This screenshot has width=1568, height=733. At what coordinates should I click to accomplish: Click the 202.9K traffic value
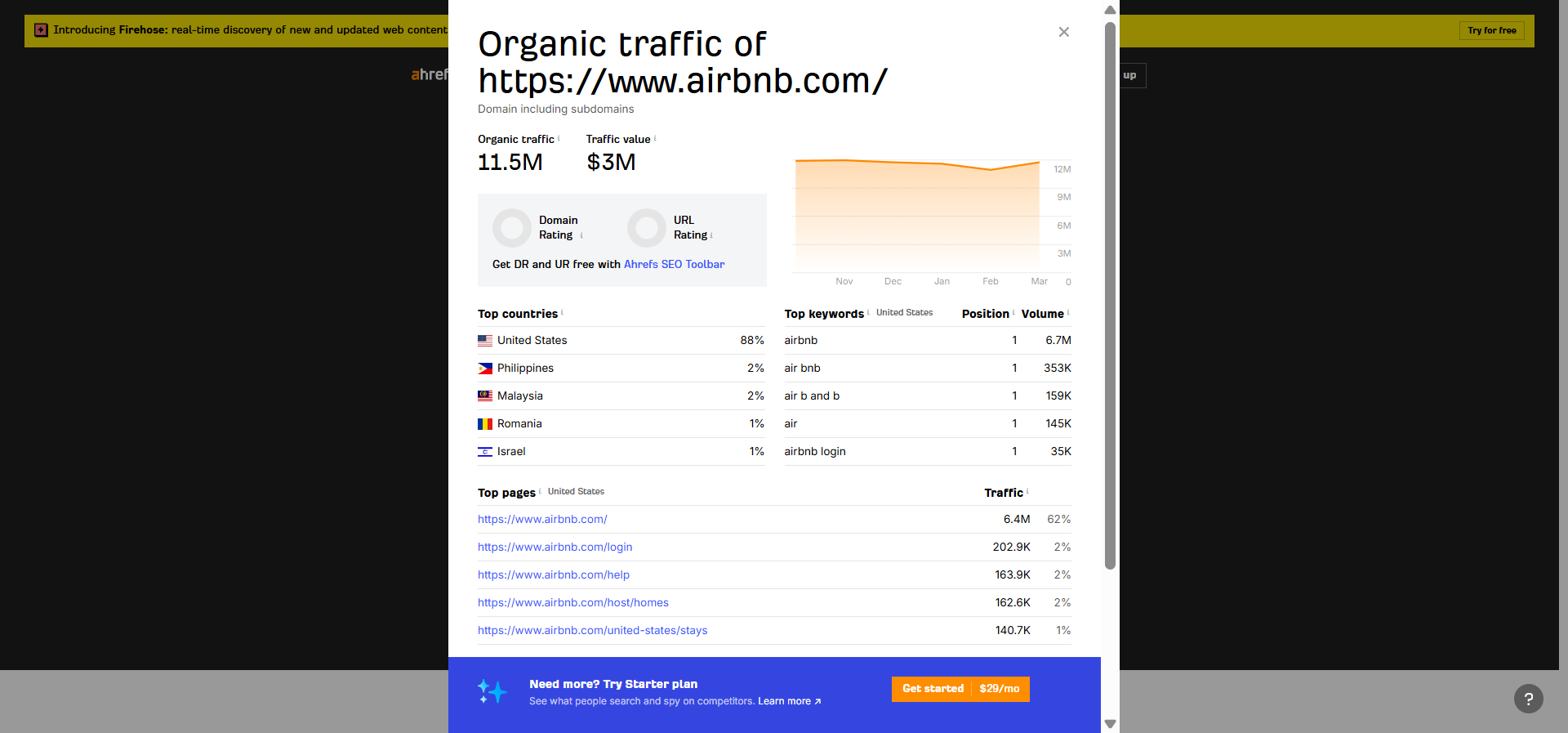pos(1012,547)
